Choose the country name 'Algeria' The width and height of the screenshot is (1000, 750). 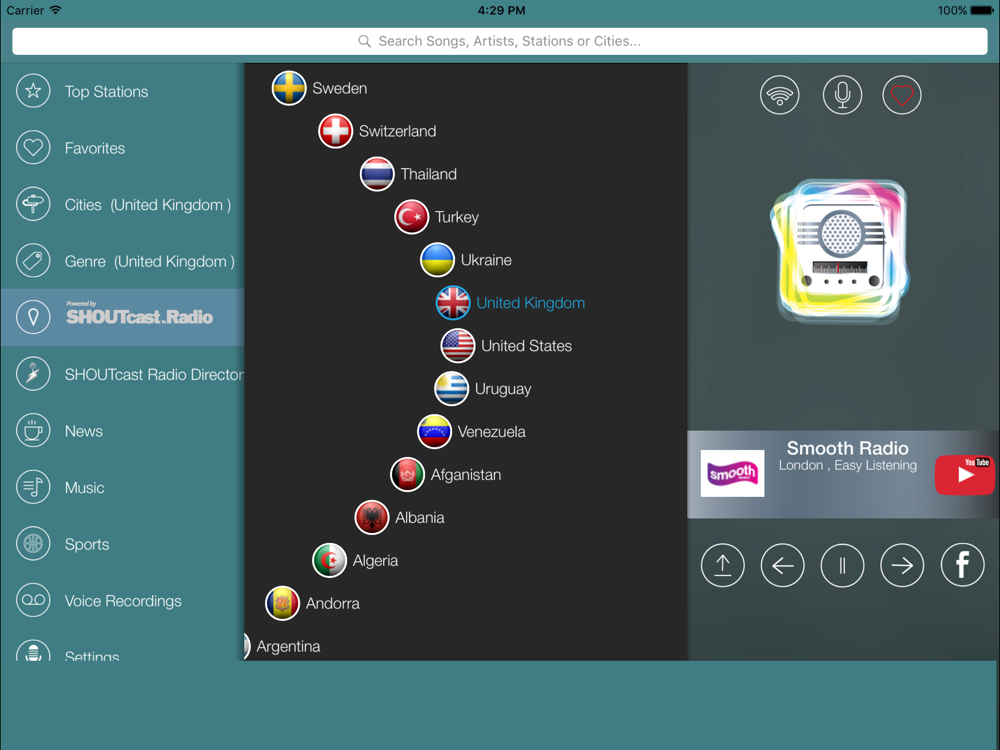pos(376,561)
